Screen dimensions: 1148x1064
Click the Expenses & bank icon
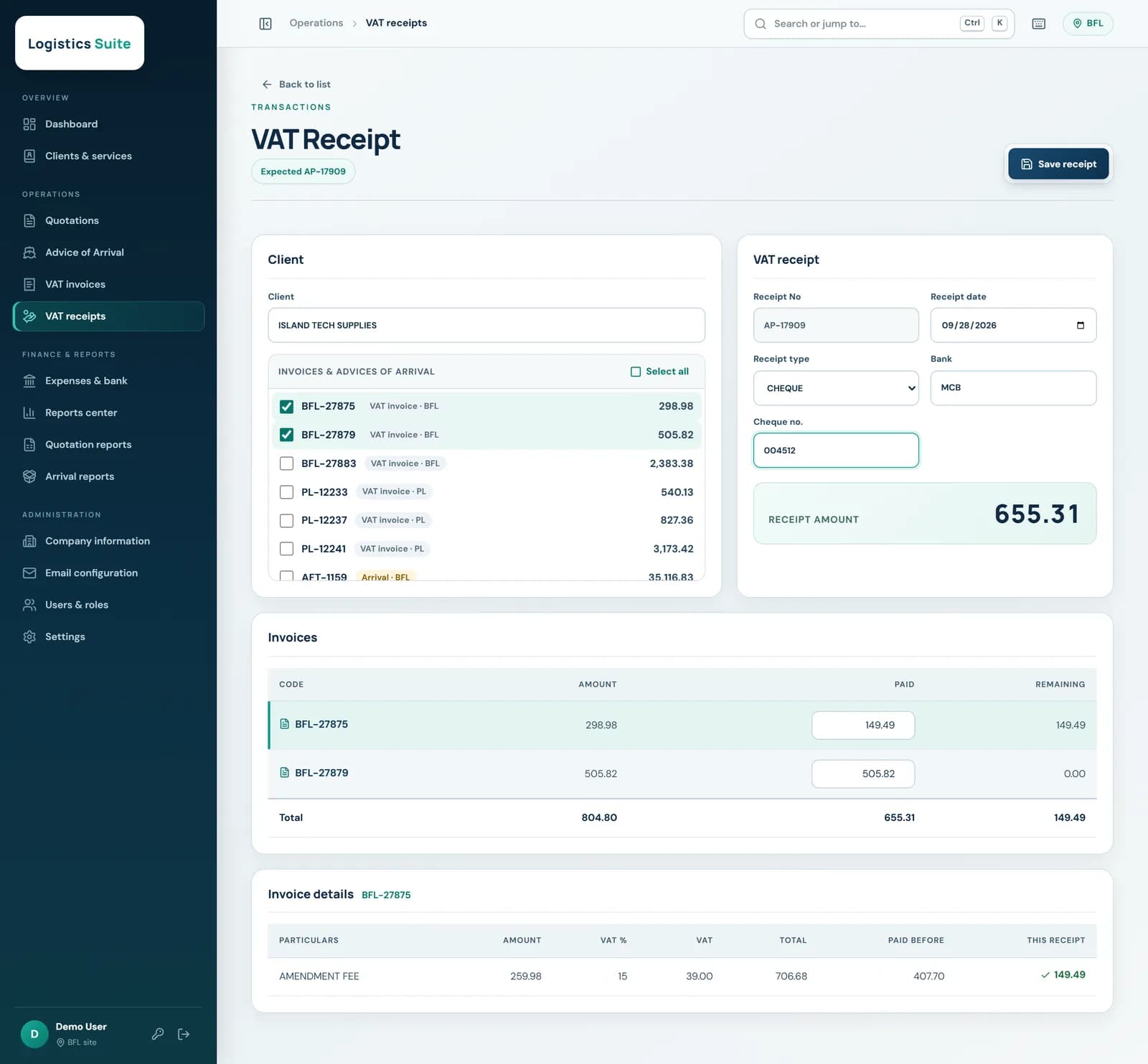(x=29, y=381)
